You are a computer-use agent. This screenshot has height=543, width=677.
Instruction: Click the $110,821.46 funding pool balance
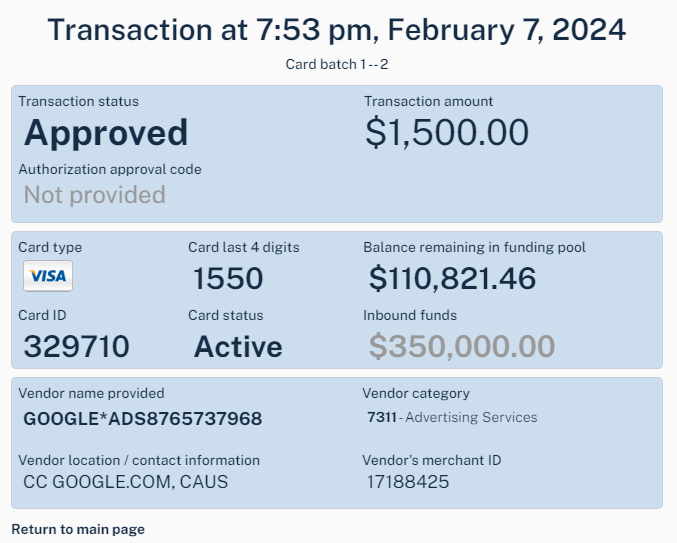[452, 278]
